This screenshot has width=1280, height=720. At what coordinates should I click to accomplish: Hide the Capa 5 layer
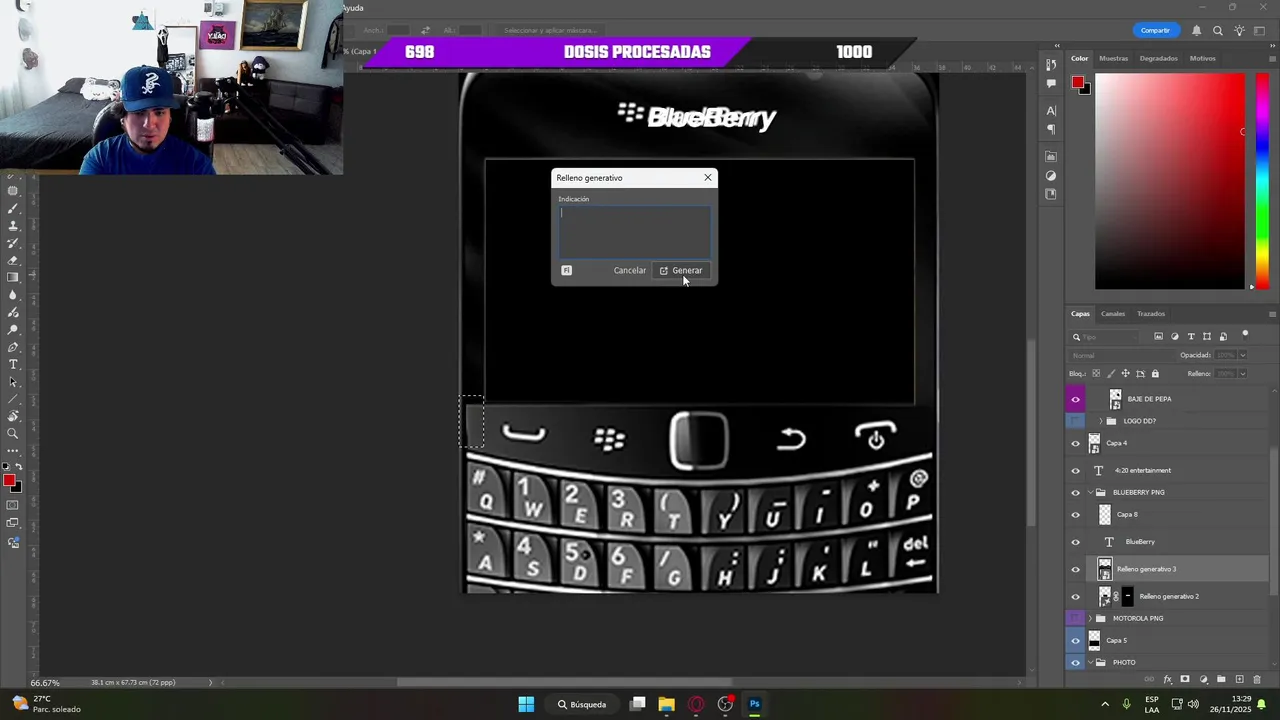coord(1076,641)
